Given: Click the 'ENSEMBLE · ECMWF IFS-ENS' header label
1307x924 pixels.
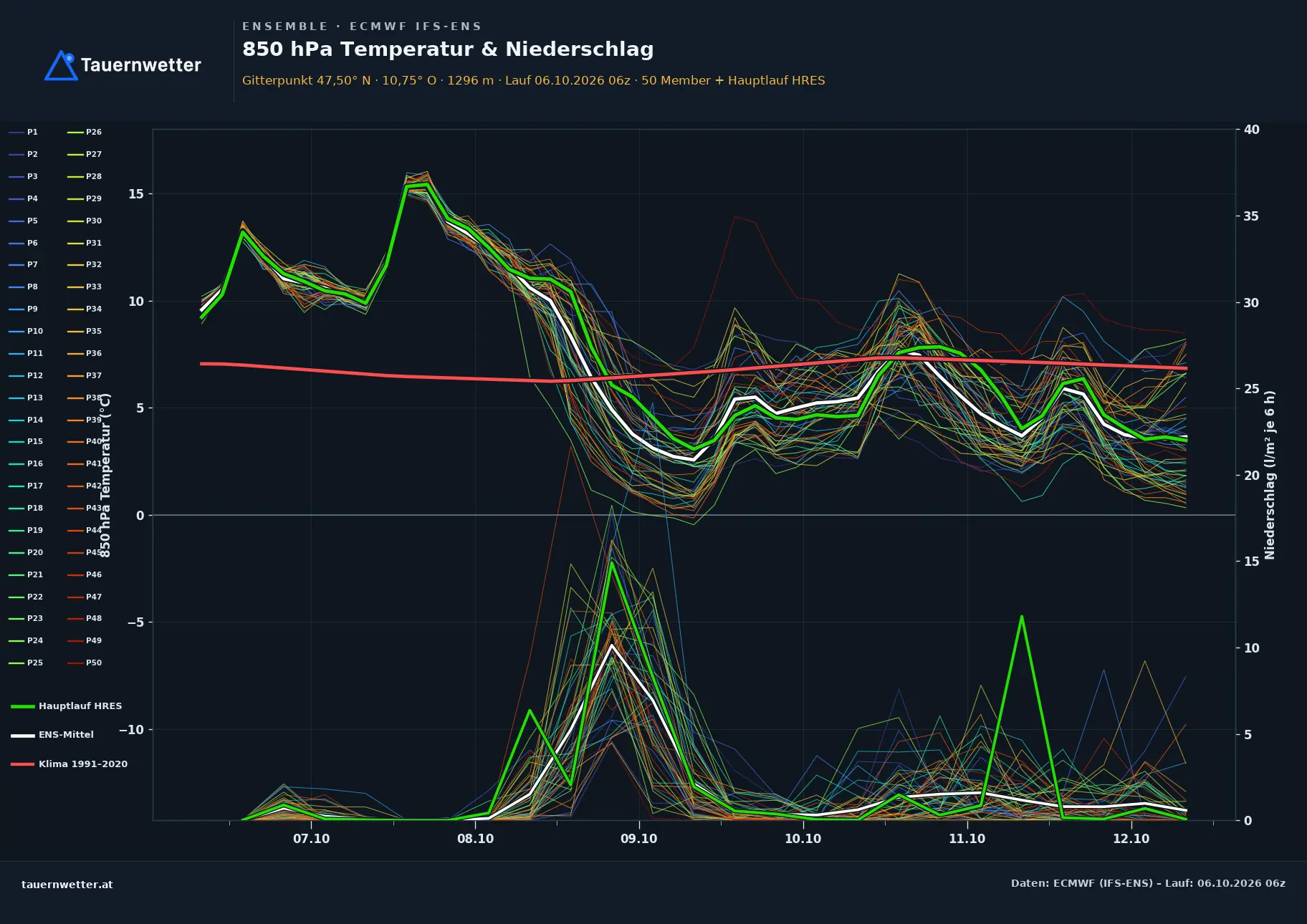Looking at the screenshot, I should [x=362, y=27].
